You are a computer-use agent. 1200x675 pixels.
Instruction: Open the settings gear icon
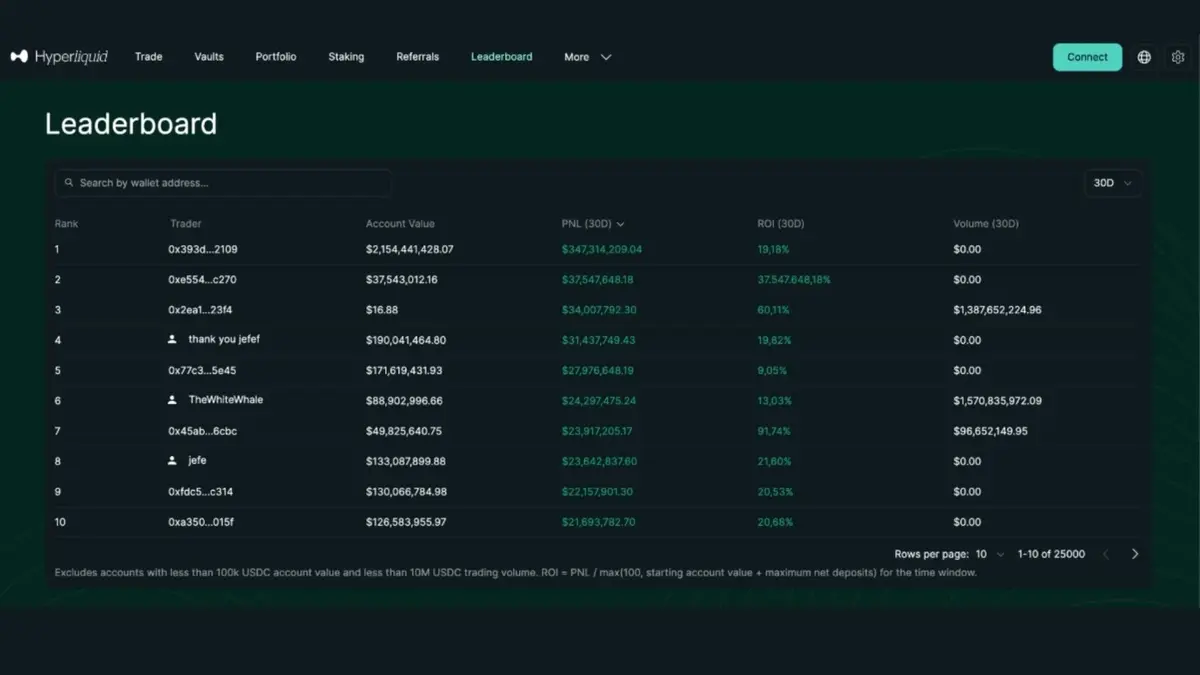1178,57
